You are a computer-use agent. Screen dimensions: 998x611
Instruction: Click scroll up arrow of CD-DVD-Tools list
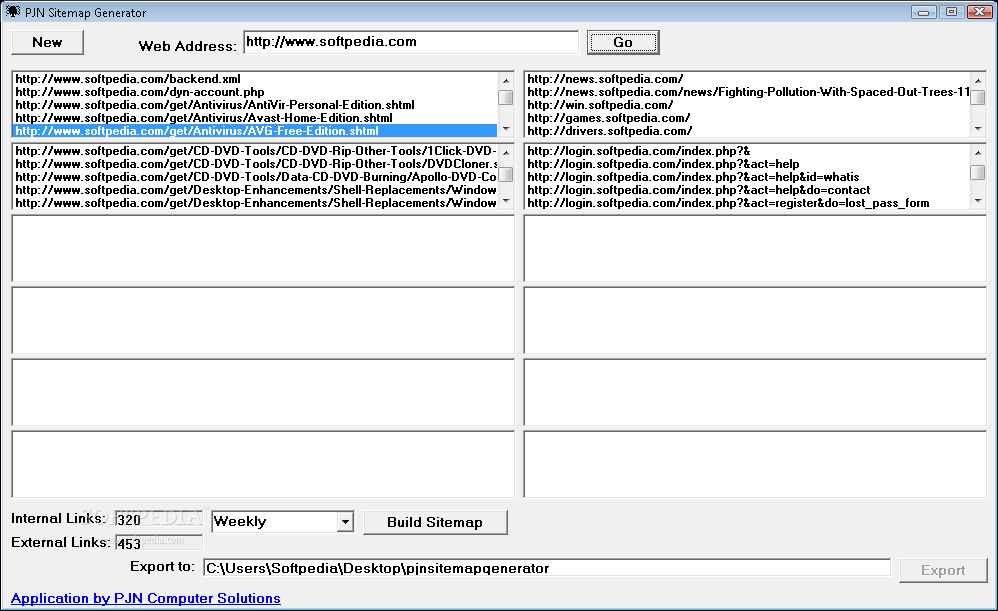[506, 152]
